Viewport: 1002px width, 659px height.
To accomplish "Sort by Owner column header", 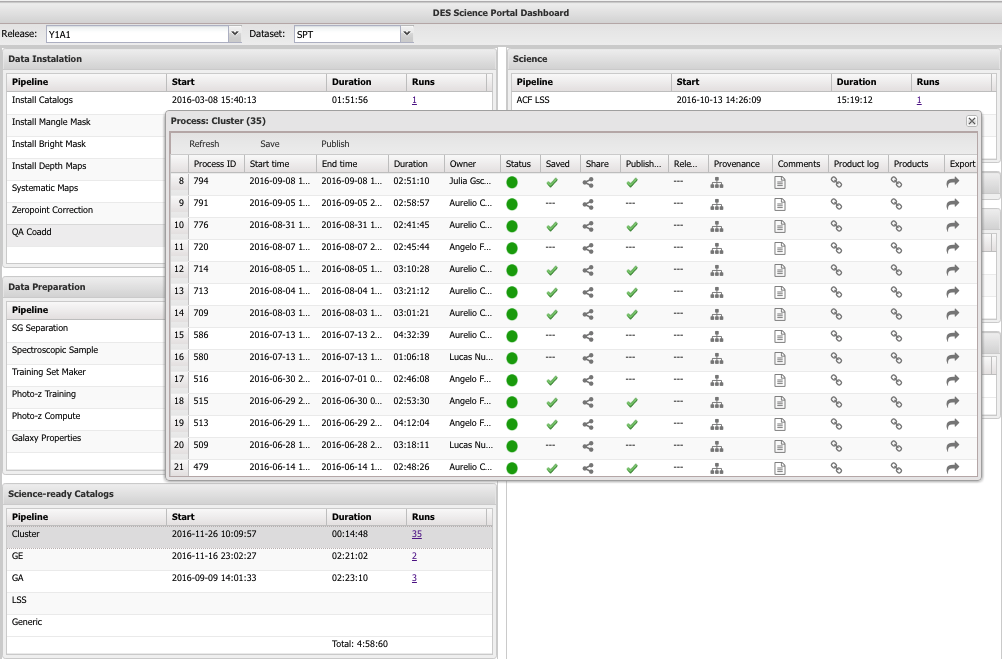I will click(x=472, y=164).
